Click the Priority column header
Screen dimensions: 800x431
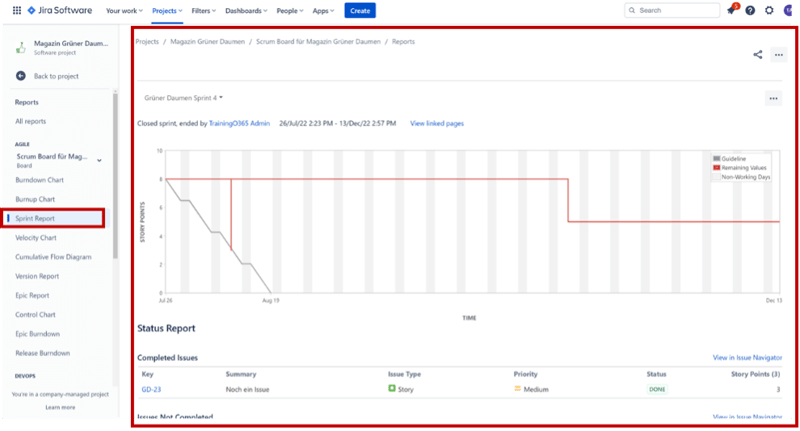526,374
